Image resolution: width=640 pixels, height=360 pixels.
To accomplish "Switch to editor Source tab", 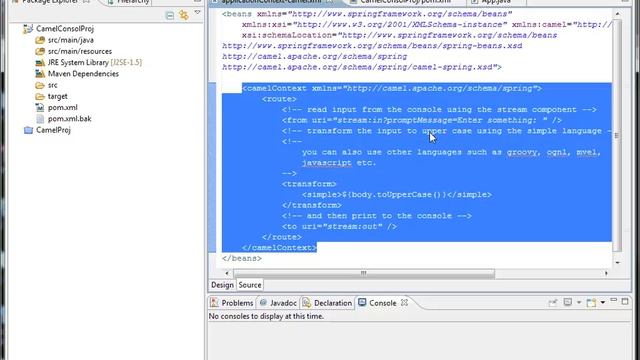I will click(x=250, y=285).
